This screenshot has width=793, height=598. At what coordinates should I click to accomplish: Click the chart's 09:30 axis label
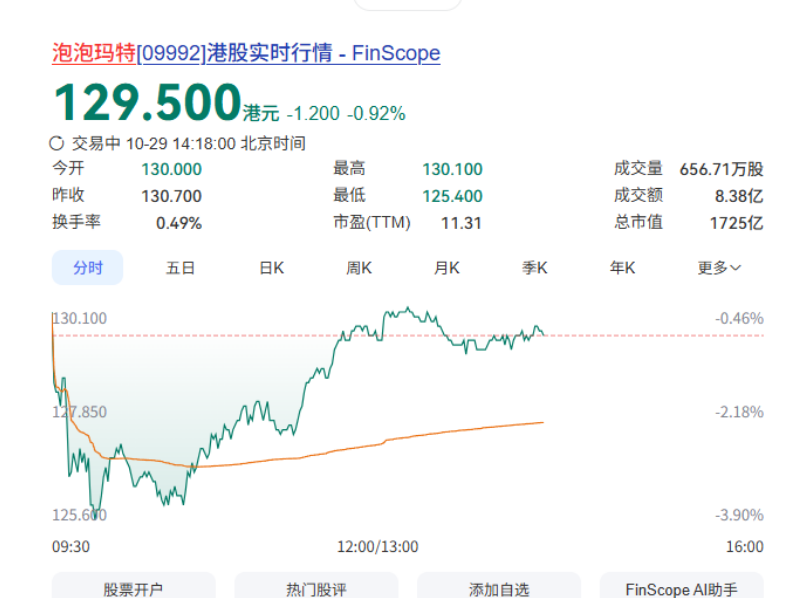tap(71, 546)
